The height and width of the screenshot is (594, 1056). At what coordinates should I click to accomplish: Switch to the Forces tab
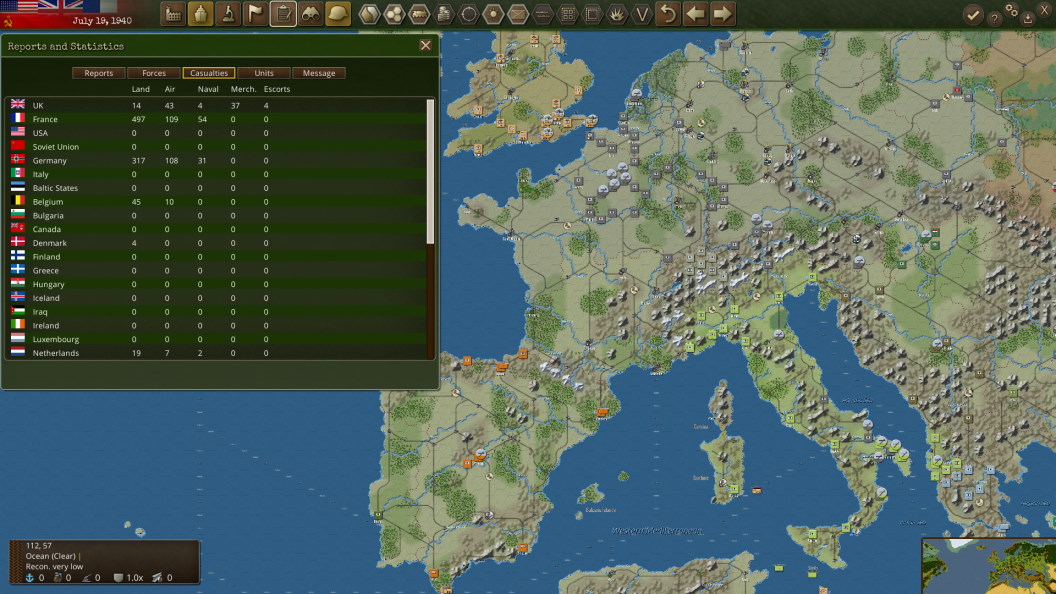pyautogui.click(x=154, y=73)
